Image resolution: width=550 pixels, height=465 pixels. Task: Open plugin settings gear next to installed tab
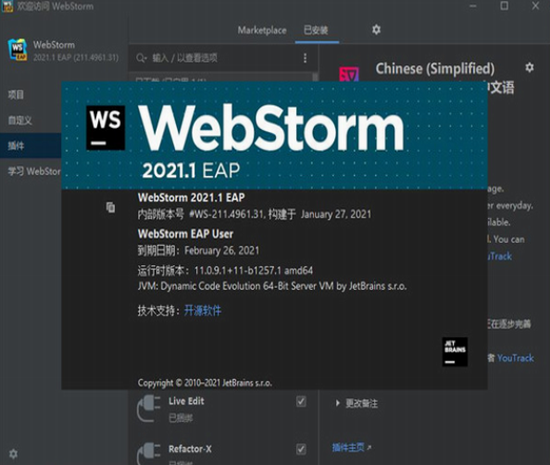(376, 30)
